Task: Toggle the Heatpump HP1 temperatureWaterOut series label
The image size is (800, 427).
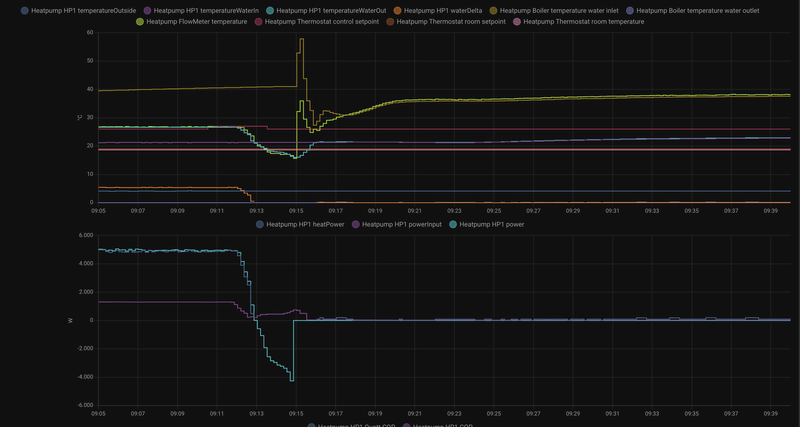Action: (x=331, y=10)
